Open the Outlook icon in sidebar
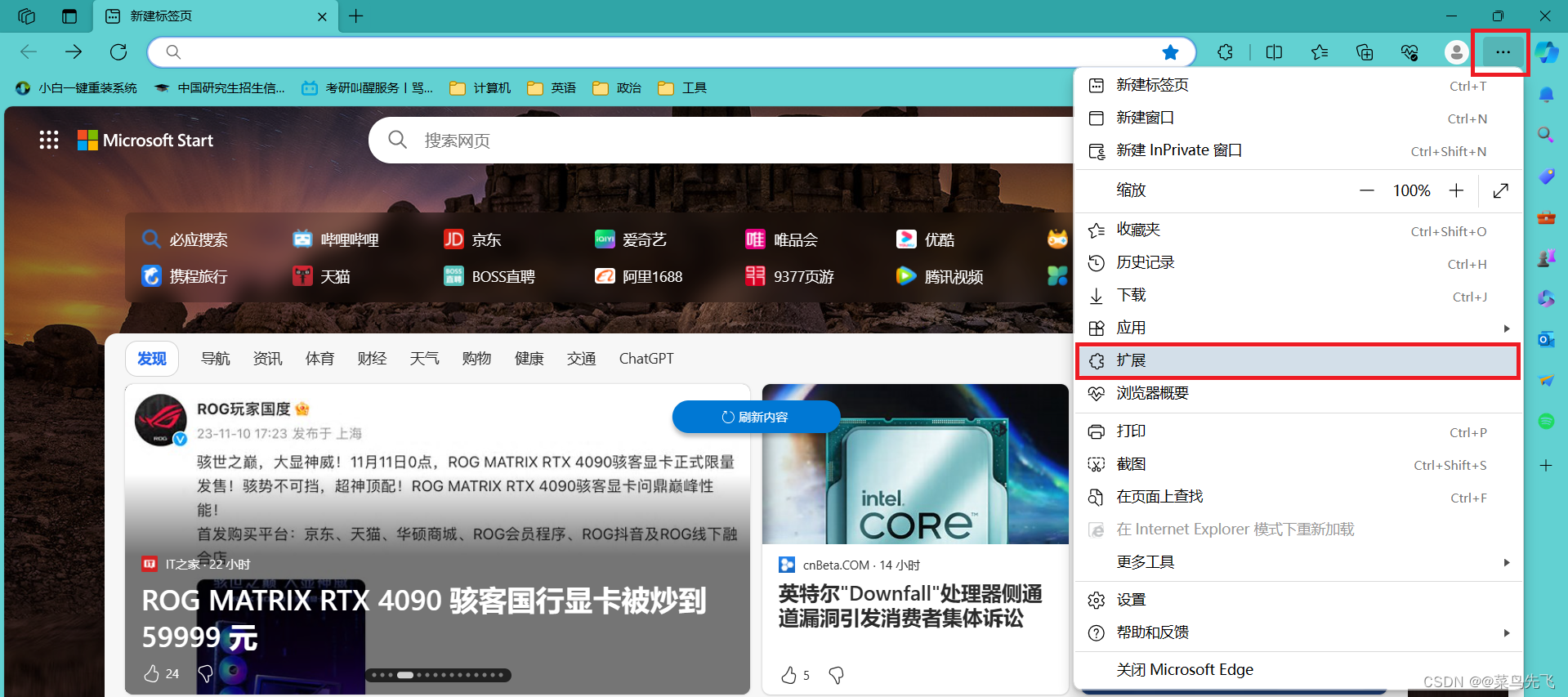The width and height of the screenshot is (1568, 697). tap(1546, 339)
